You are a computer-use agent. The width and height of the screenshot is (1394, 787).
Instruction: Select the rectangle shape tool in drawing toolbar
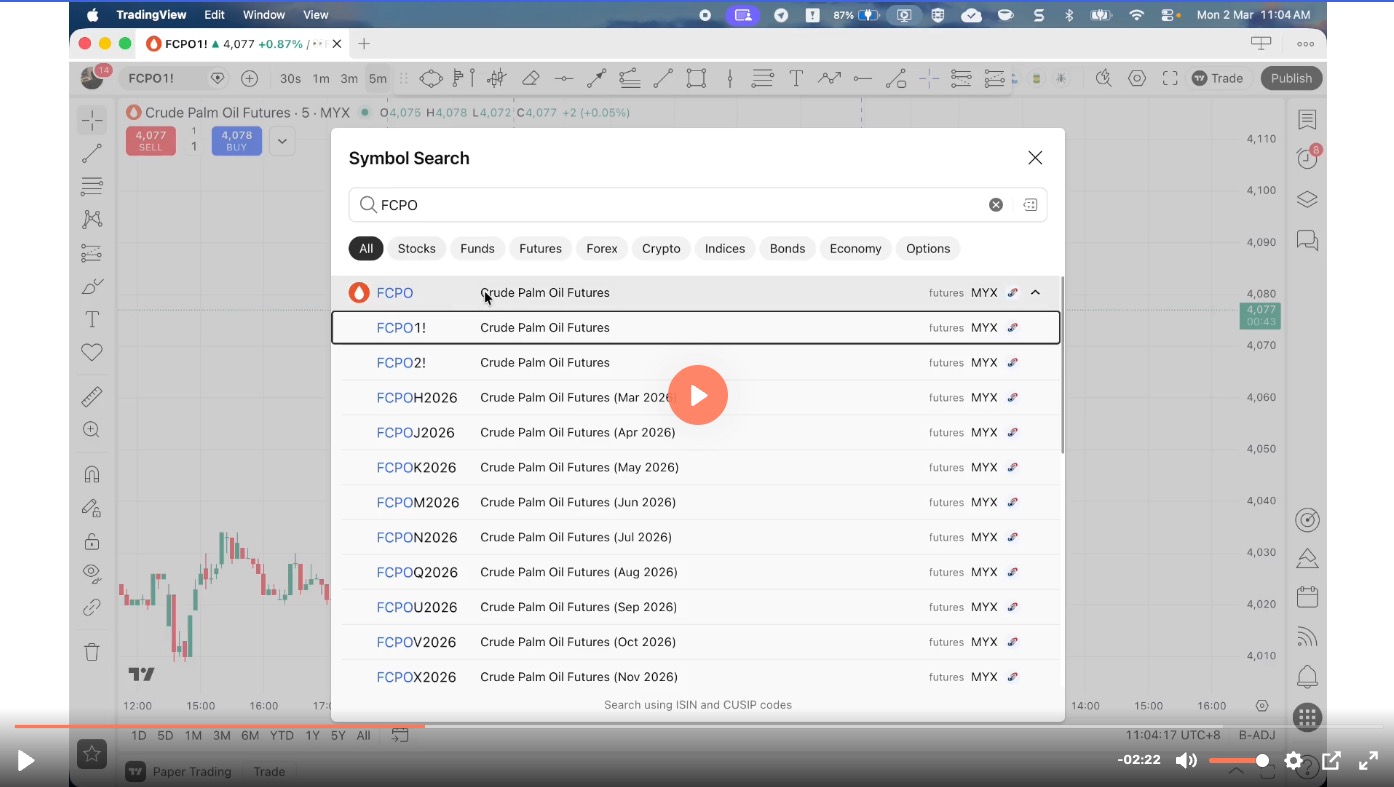point(696,78)
